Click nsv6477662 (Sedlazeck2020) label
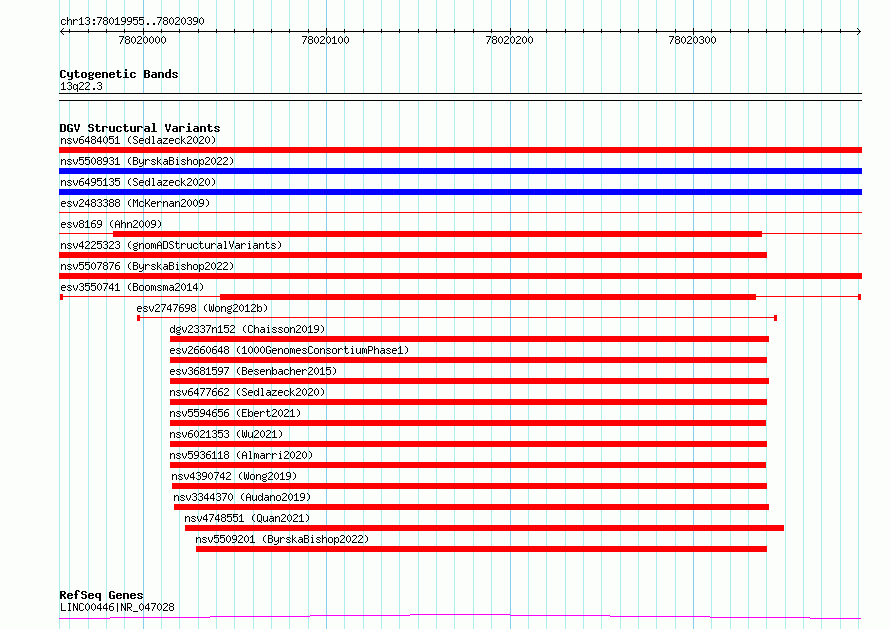Screen dimensions: 890x629 point(247,392)
